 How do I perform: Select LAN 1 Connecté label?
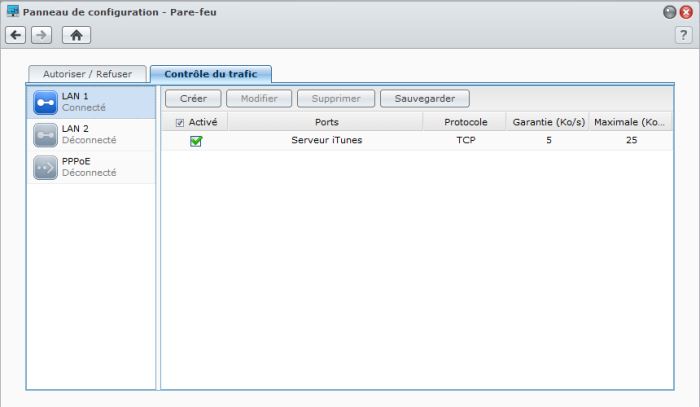pyautogui.click(x=84, y=102)
